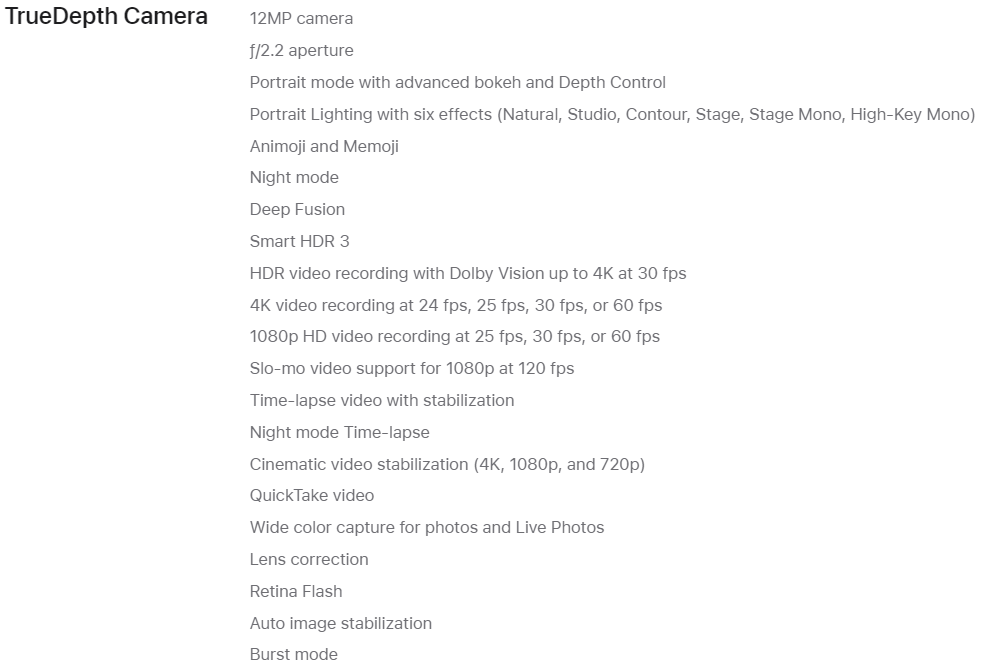The height and width of the screenshot is (669, 984).
Task: Select the Wide color capture line
Action: (427, 528)
